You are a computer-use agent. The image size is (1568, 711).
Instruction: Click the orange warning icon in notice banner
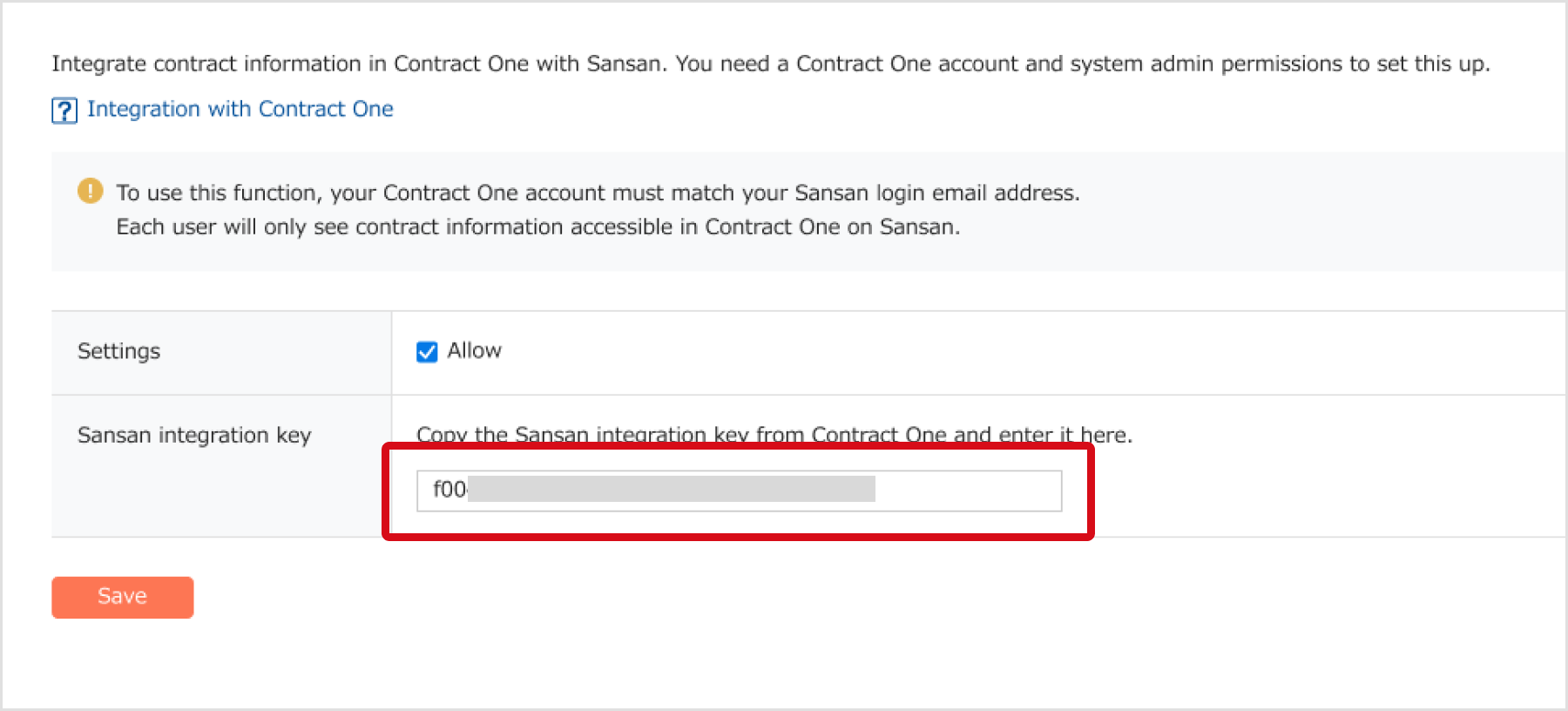[90, 190]
